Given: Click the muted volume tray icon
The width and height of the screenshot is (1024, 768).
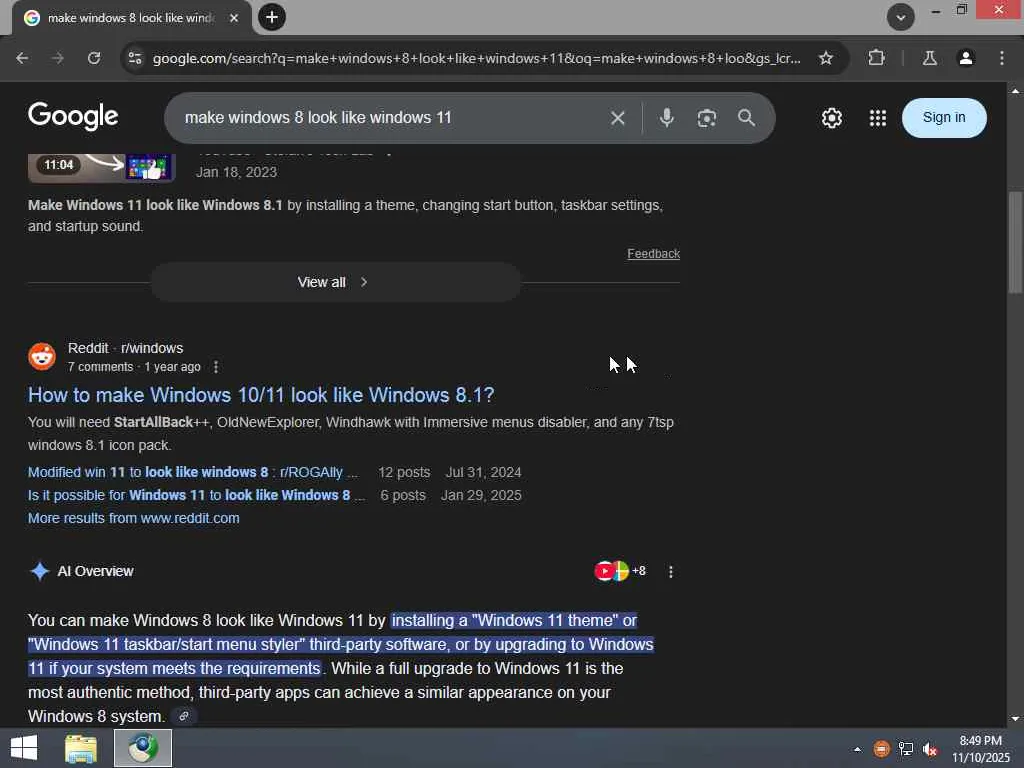Looking at the screenshot, I should tap(930, 748).
